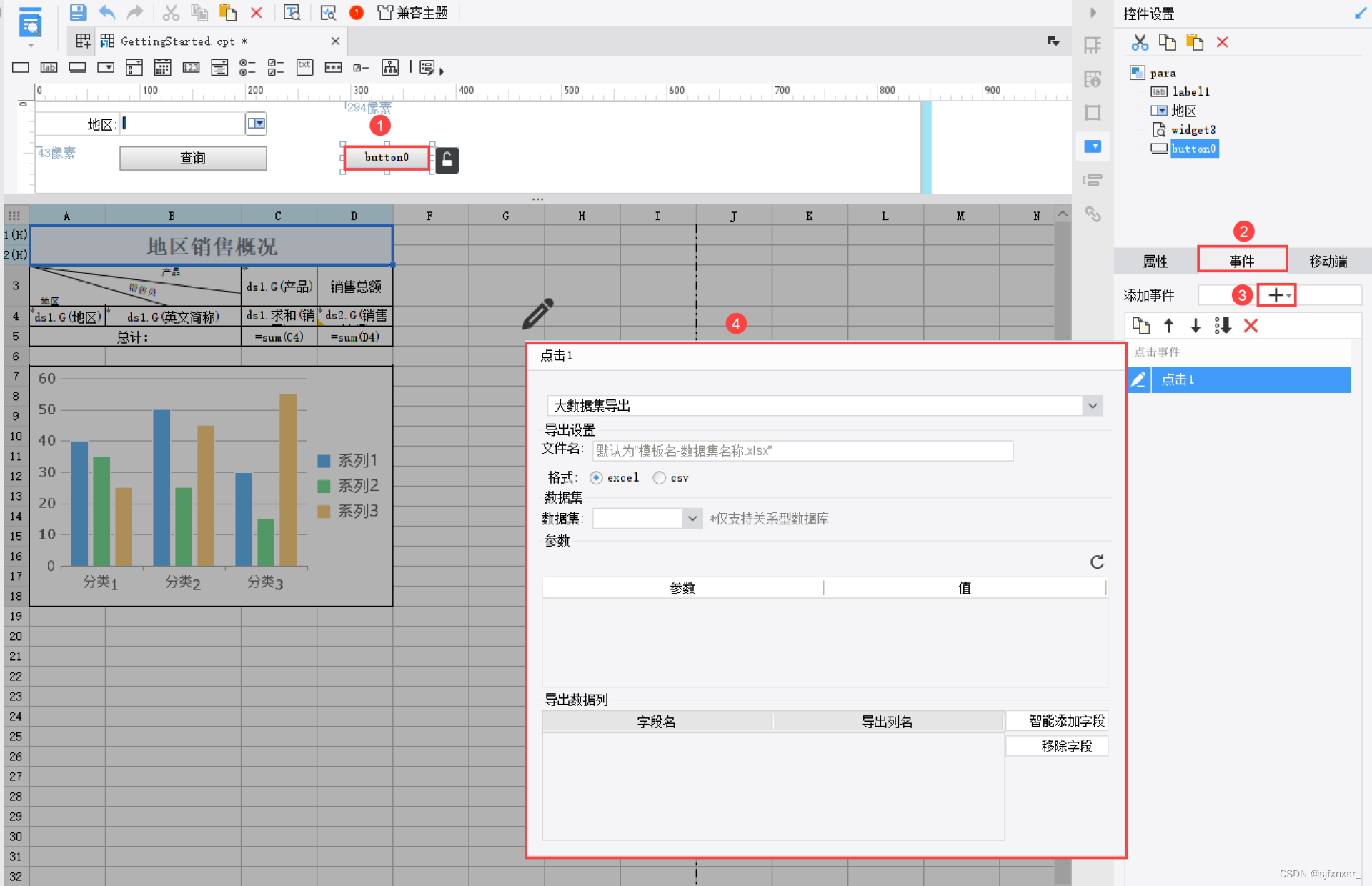Select the csv format radio button
Viewport: 1372px width, 886px height.
coord(659,477)
